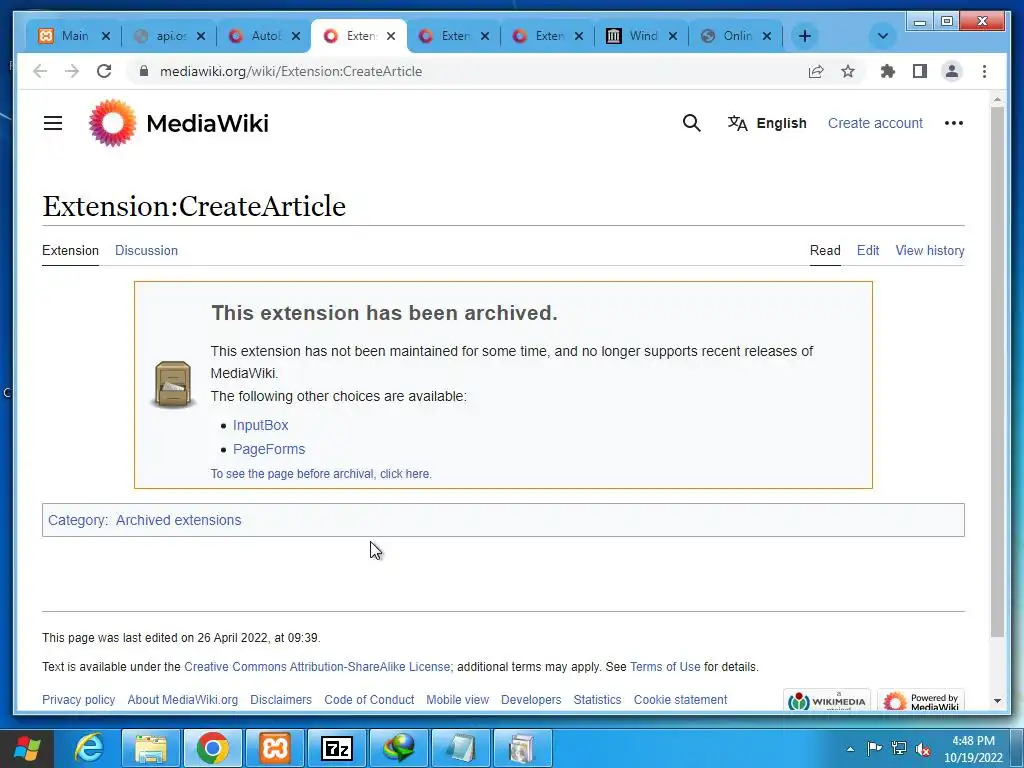Show hidden tray icons arrow
Image resolution: width=1024 pixels, height=768 pixels.
click(850, 749)
